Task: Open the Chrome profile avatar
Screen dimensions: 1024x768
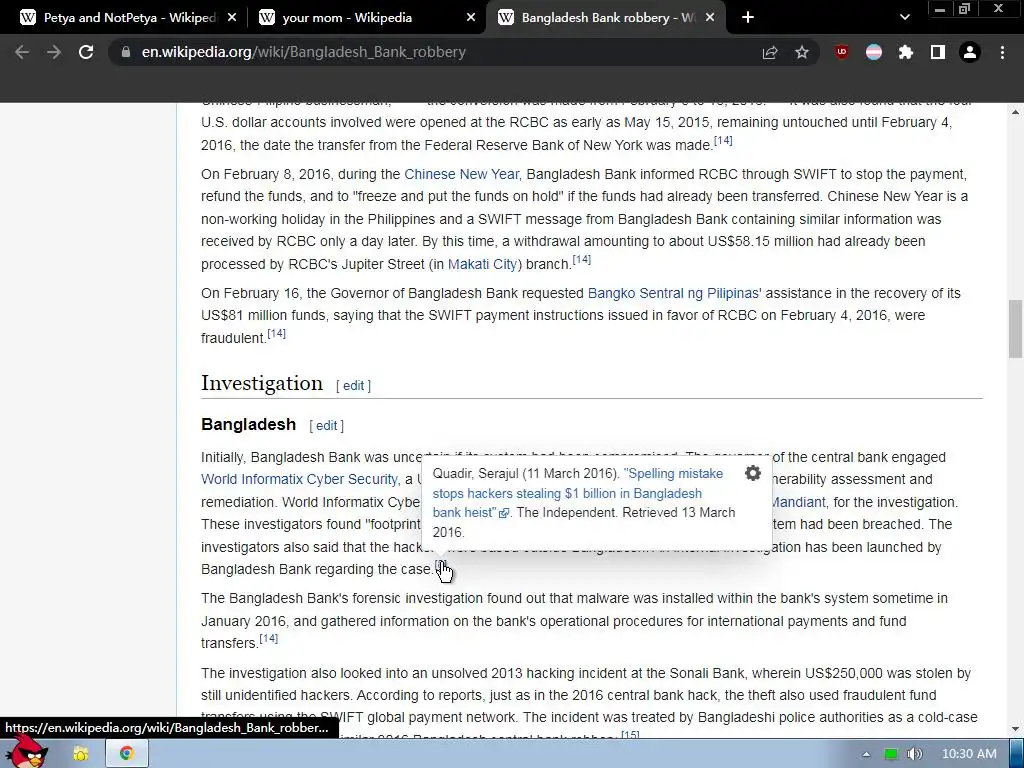Action: coord(970,52)
